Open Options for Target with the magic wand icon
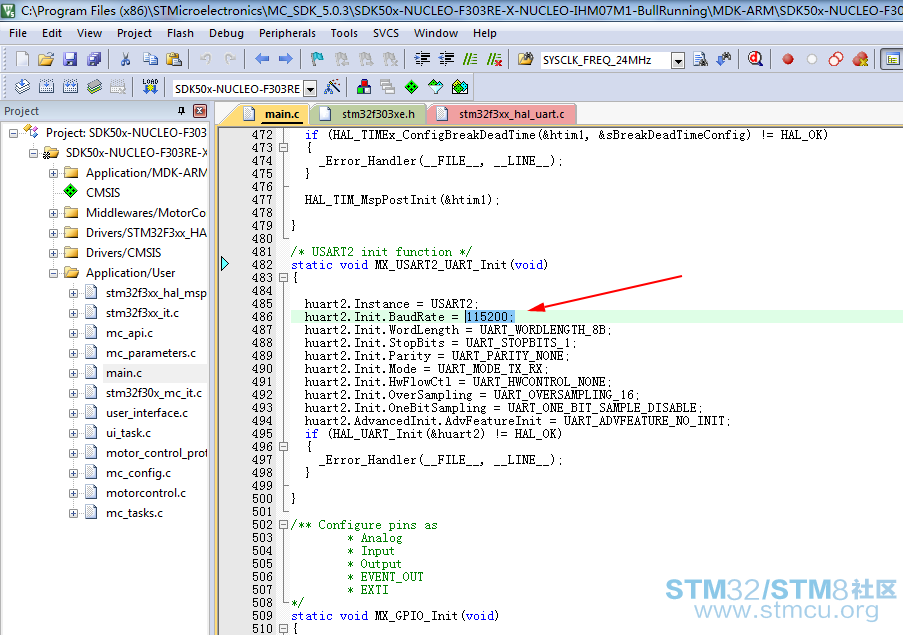 click(332, 87)
